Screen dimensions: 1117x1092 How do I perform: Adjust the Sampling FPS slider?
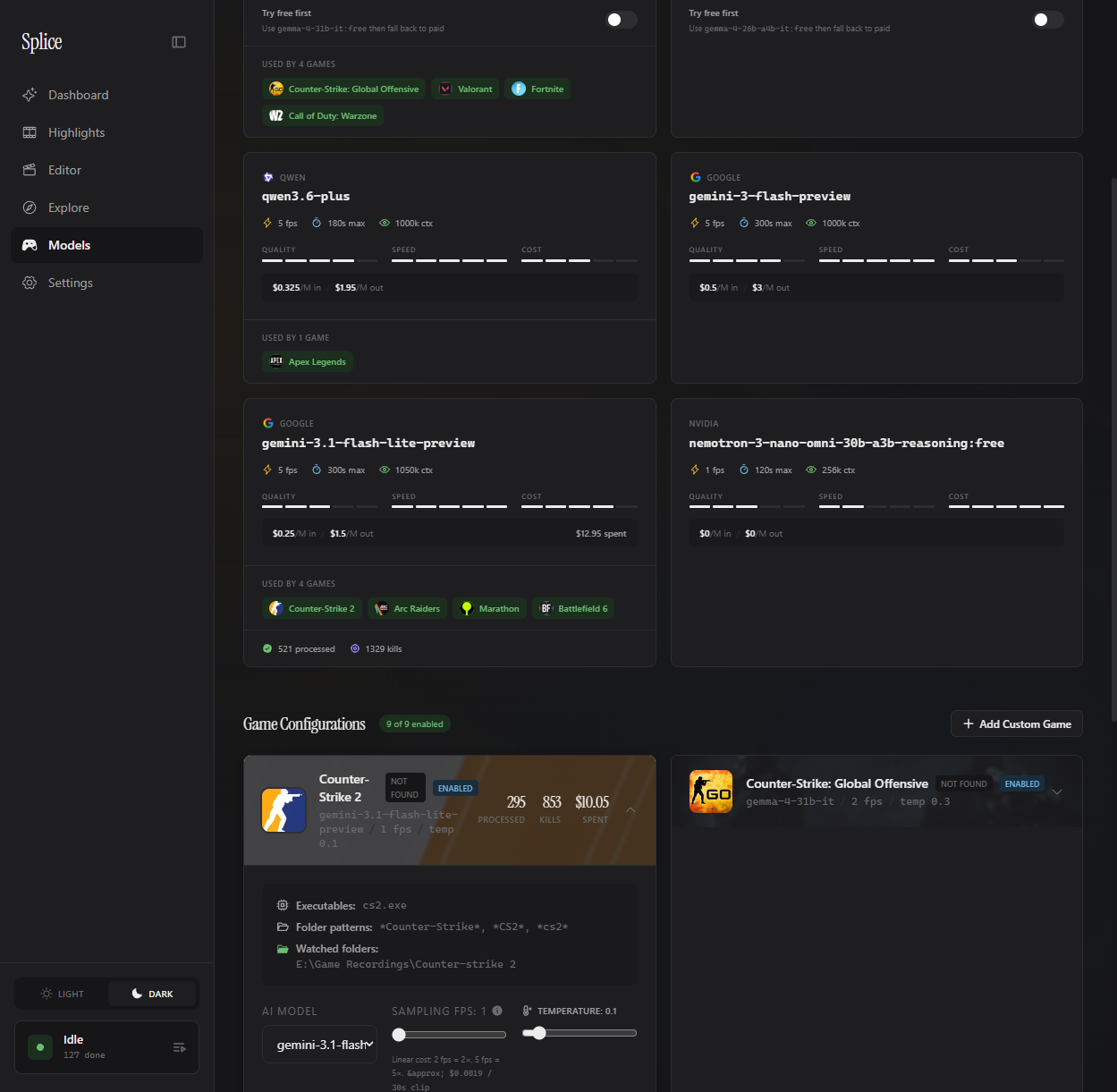pos(449,1034)
